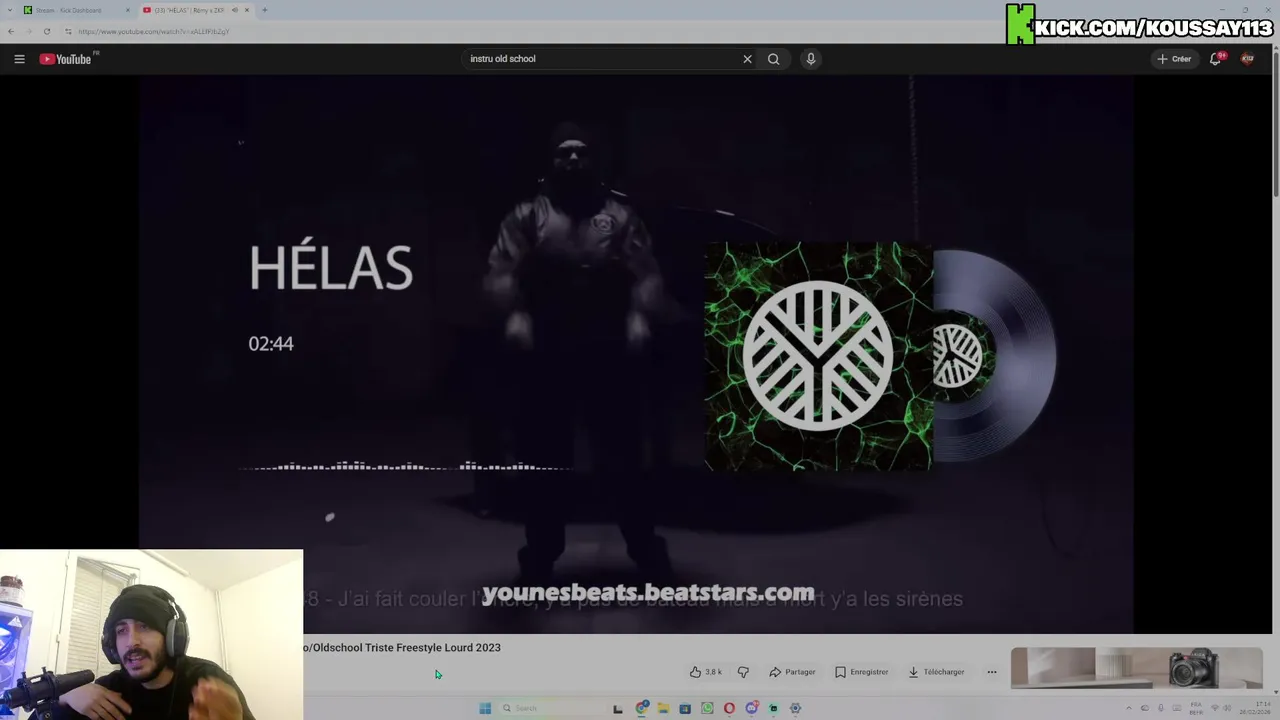Open File Explorer from the taskbar
Screen dimensions: 1280x720
(663, 708)
